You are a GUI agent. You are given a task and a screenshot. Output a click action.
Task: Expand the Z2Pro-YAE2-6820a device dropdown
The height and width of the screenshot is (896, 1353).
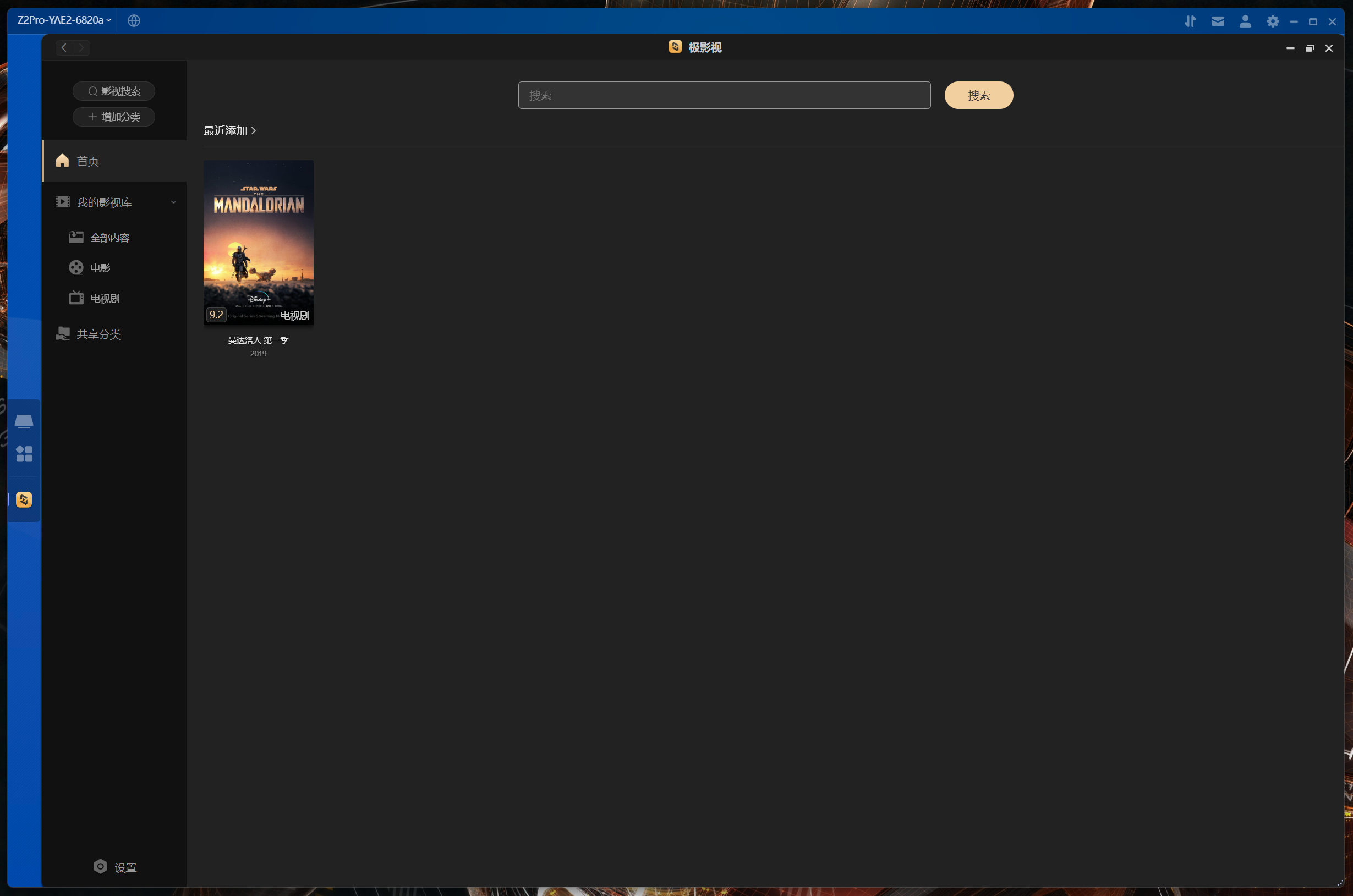click(x=64, y=20)
